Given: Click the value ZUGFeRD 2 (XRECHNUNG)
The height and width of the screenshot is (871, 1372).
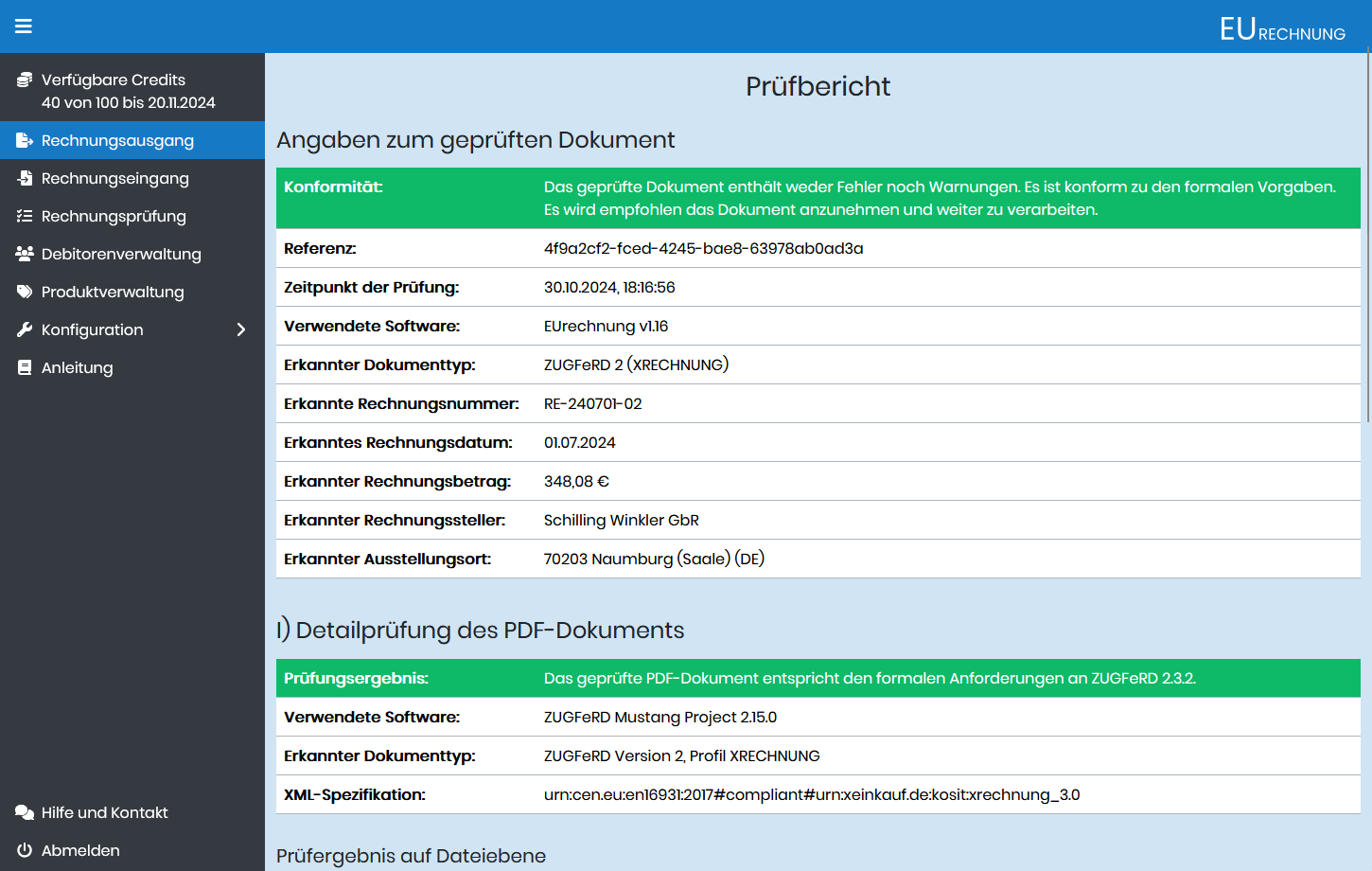Looking at the screenshot, I should click(x=636, y=364).
